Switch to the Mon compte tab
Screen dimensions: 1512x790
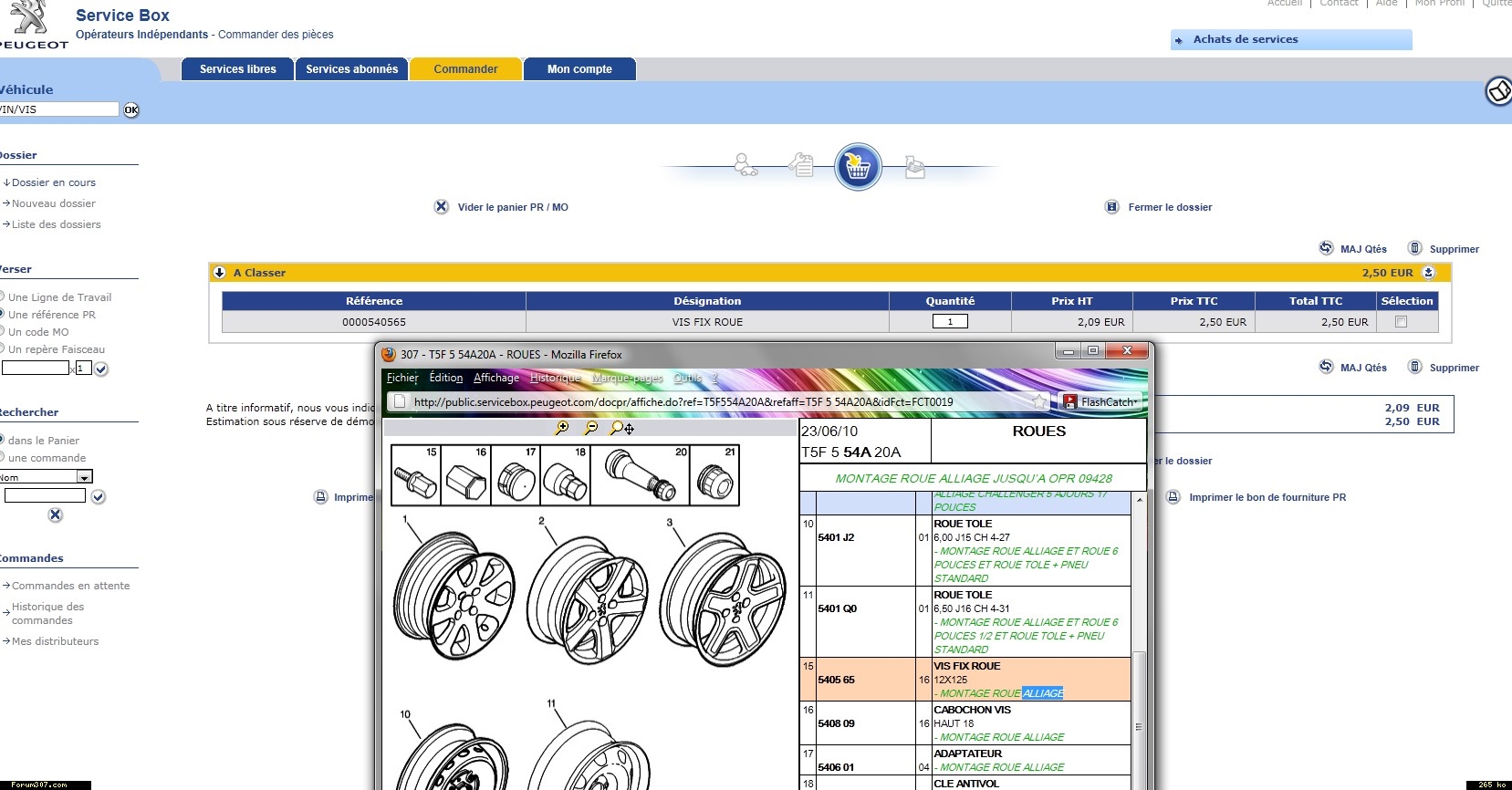[579, 69]
